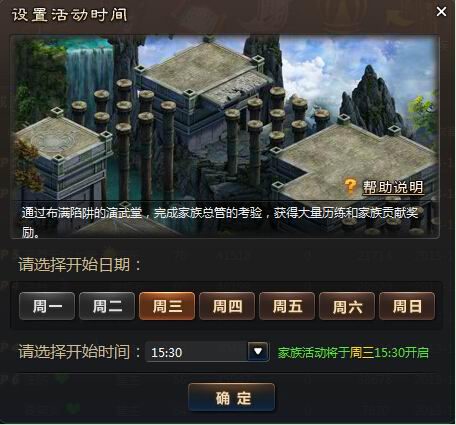Choose the highlighted 周三 day button
This screenshot has height=425, width=456.
[x=167, y=306]
